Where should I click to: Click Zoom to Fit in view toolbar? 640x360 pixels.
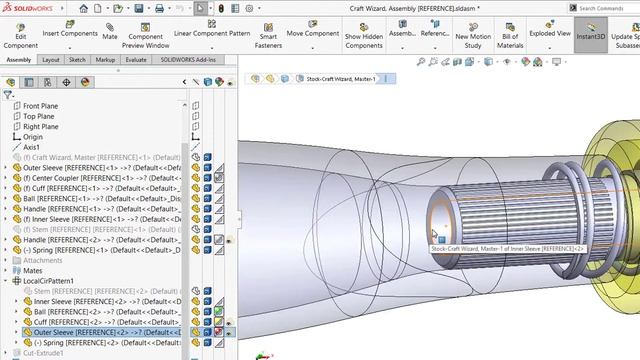(x=420, y=62)
